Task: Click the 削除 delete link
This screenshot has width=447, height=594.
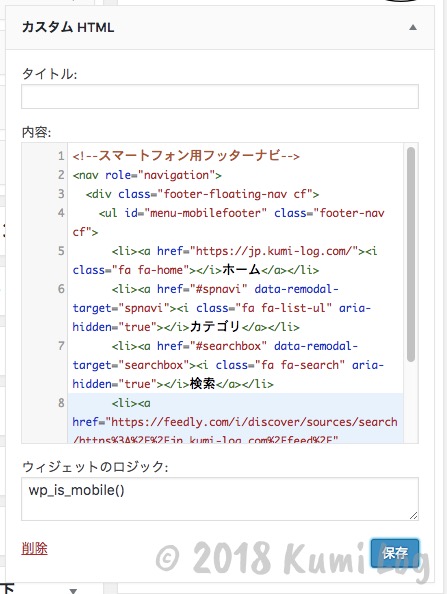Action: [x=34, y=548]
